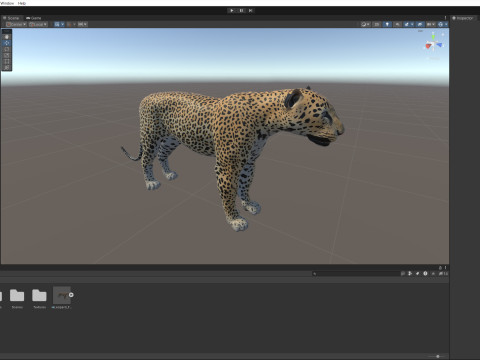The image size is (480, 360).
Task: Toggle the Scene view lock above the gizmo
Action: point(443,34)
